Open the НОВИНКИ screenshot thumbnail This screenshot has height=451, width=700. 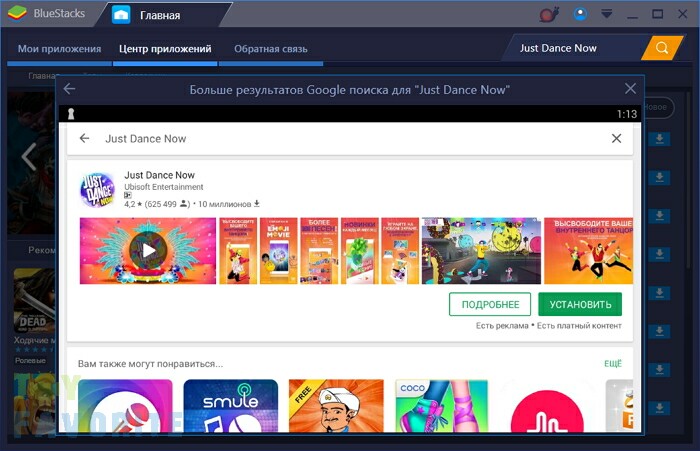(360, 251)
